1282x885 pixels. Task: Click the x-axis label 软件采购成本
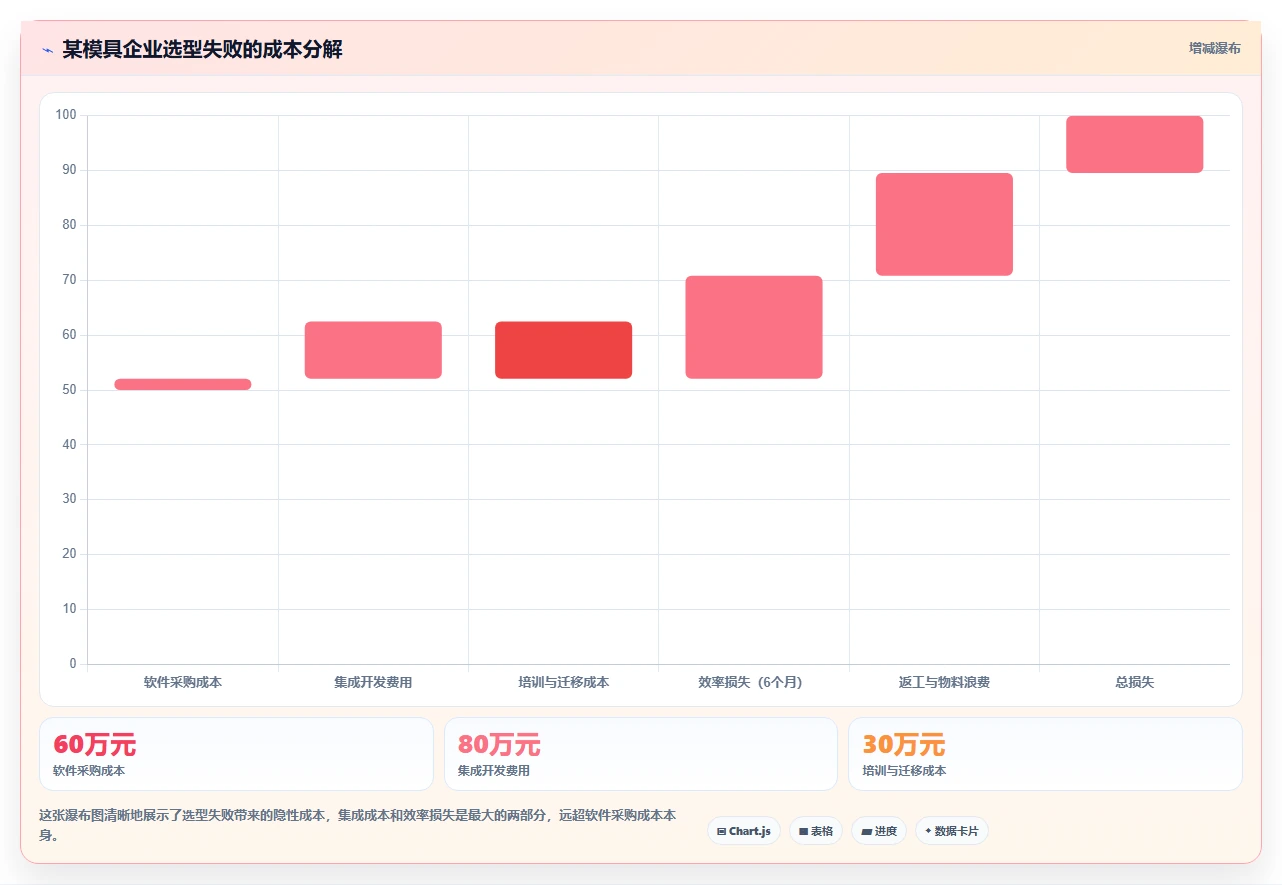(x=183, y=682)
